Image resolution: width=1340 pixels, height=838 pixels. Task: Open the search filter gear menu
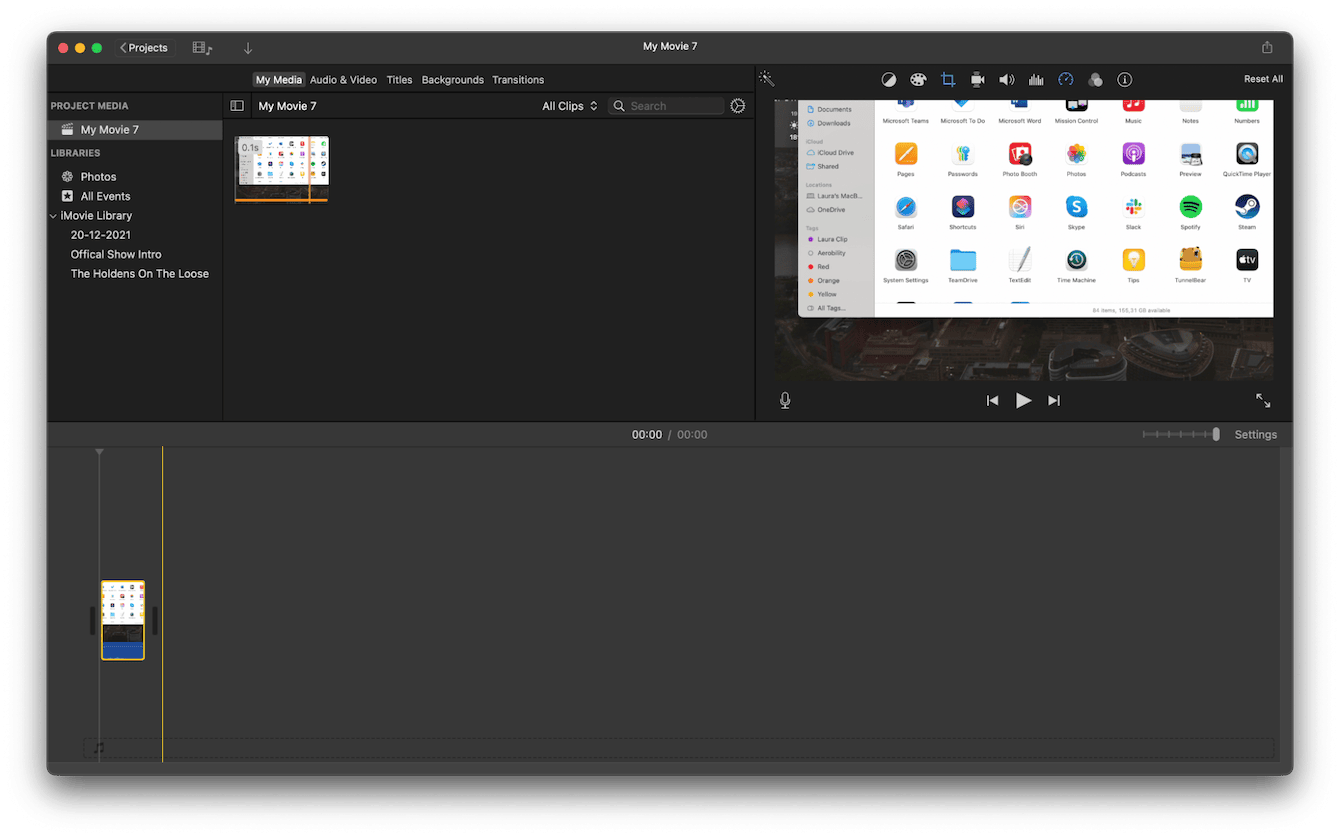[x=738, y=105]
